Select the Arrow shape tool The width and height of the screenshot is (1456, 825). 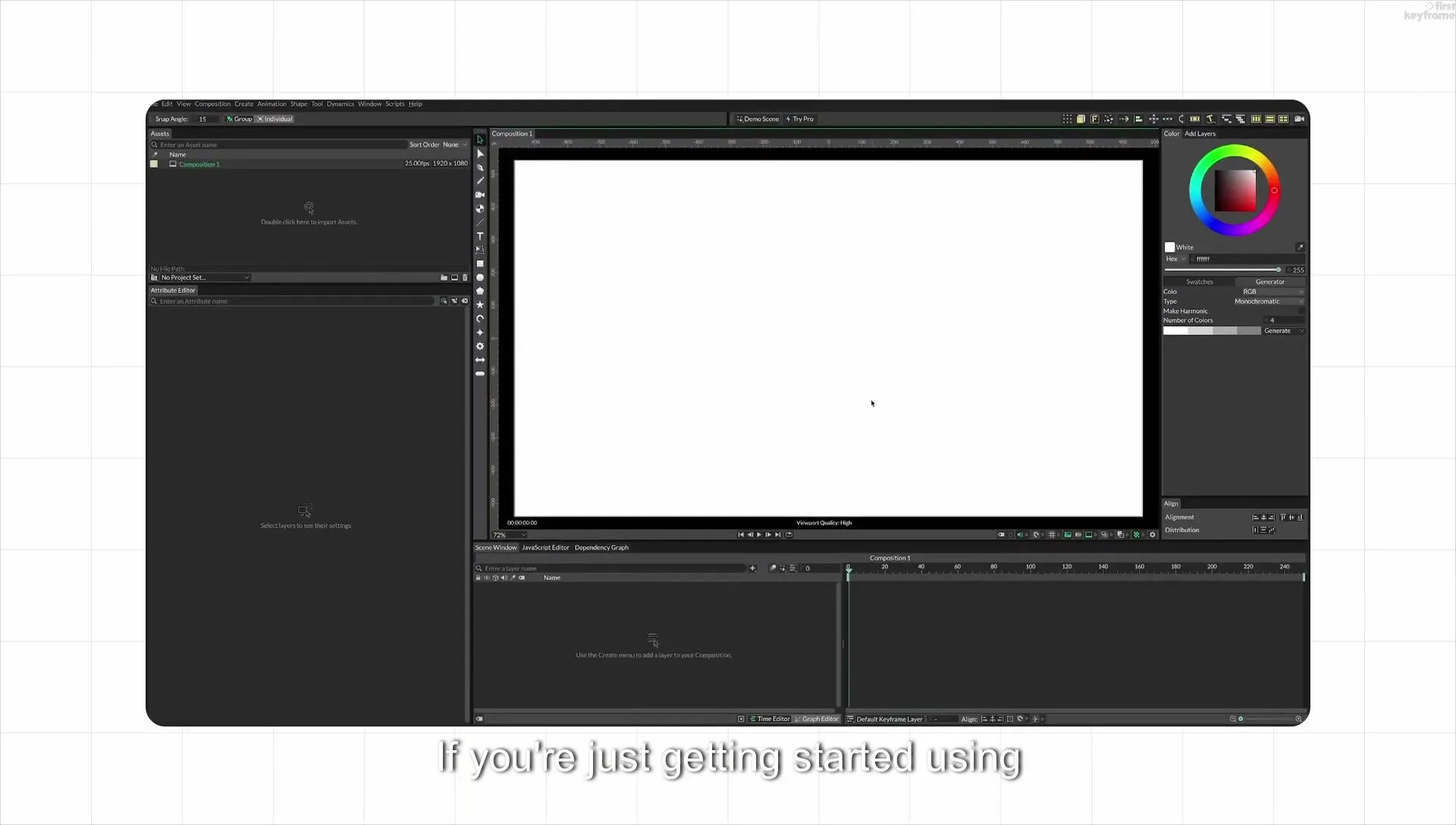coord(480,360)
